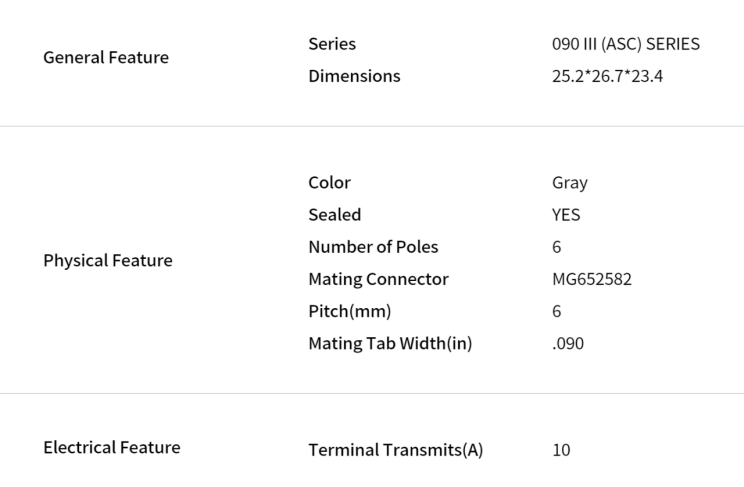Screen dimensions: 744x487
Task: Select the .090 tab width value
Action: click(567, 344)
